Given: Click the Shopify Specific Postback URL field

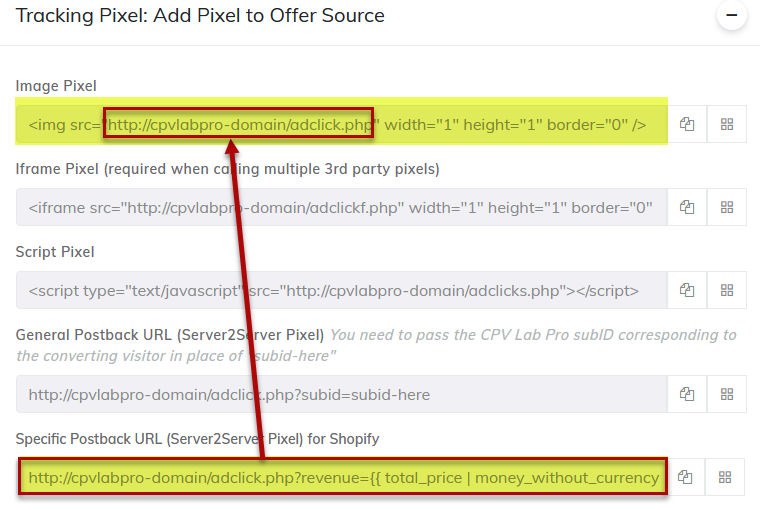Looking at the screenshot, I should [x=343, y=477].
